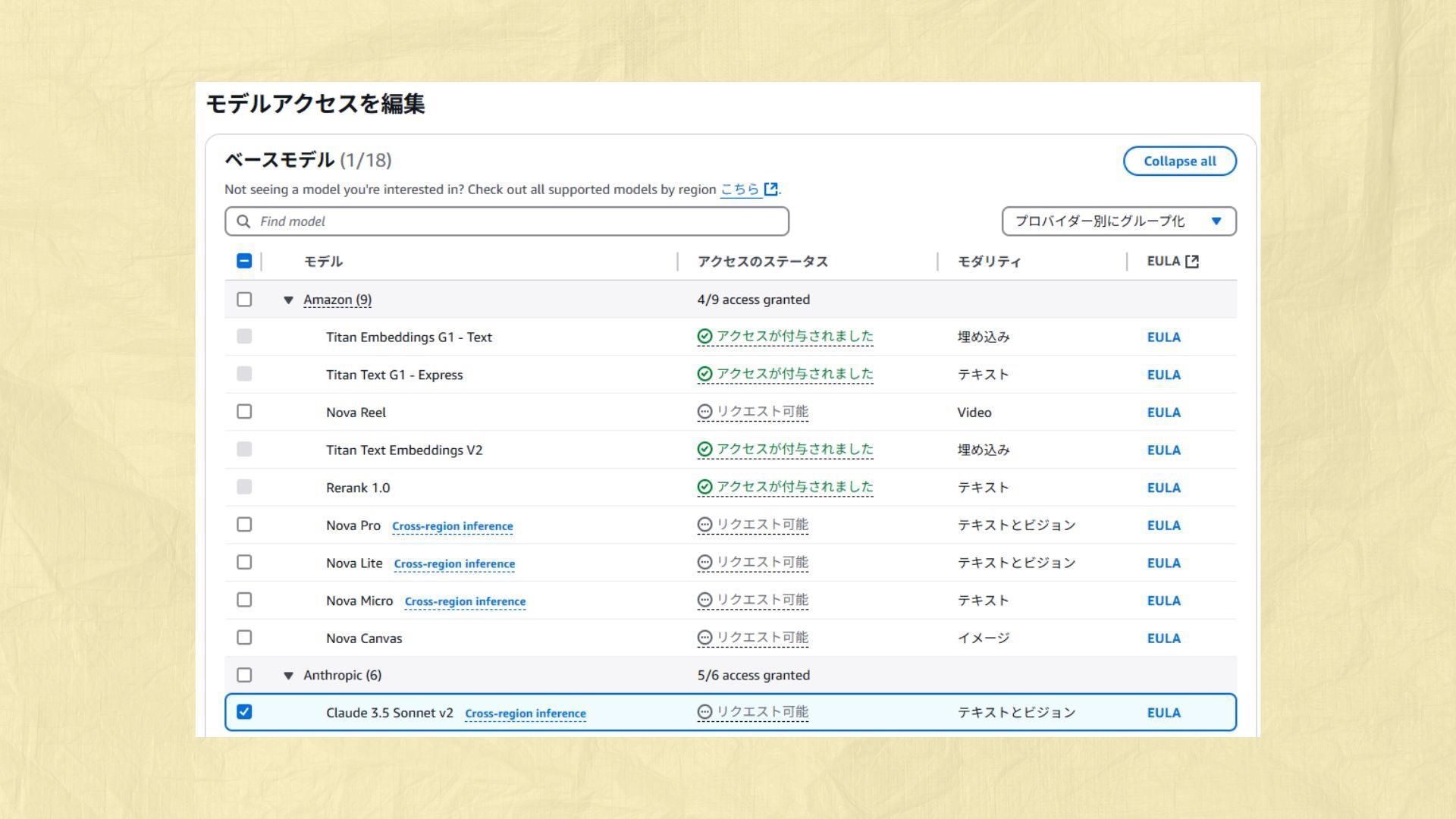Click the granted checkmark icon for Titan Text Embeddings V2
The height and width of the screenshot is (819, 1456).
704,449
